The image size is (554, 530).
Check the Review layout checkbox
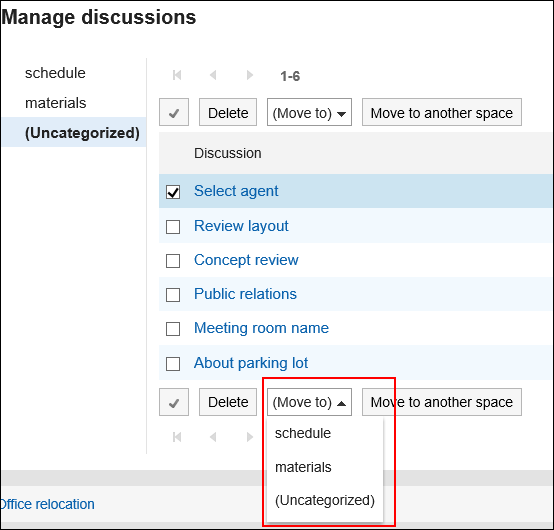coord(173,227)
